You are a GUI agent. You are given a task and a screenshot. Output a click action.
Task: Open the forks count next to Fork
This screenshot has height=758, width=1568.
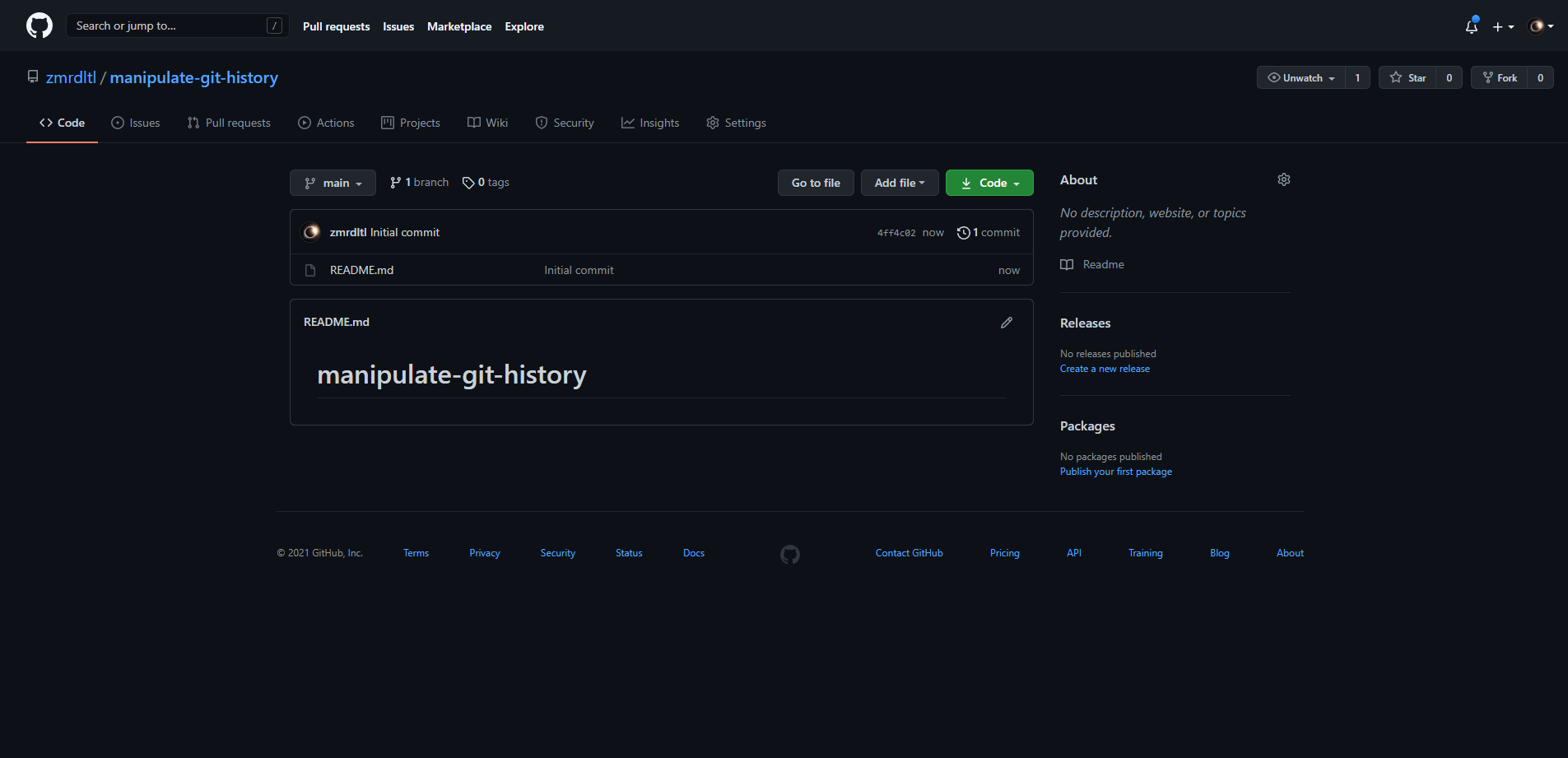click(x=1540, y=77)
